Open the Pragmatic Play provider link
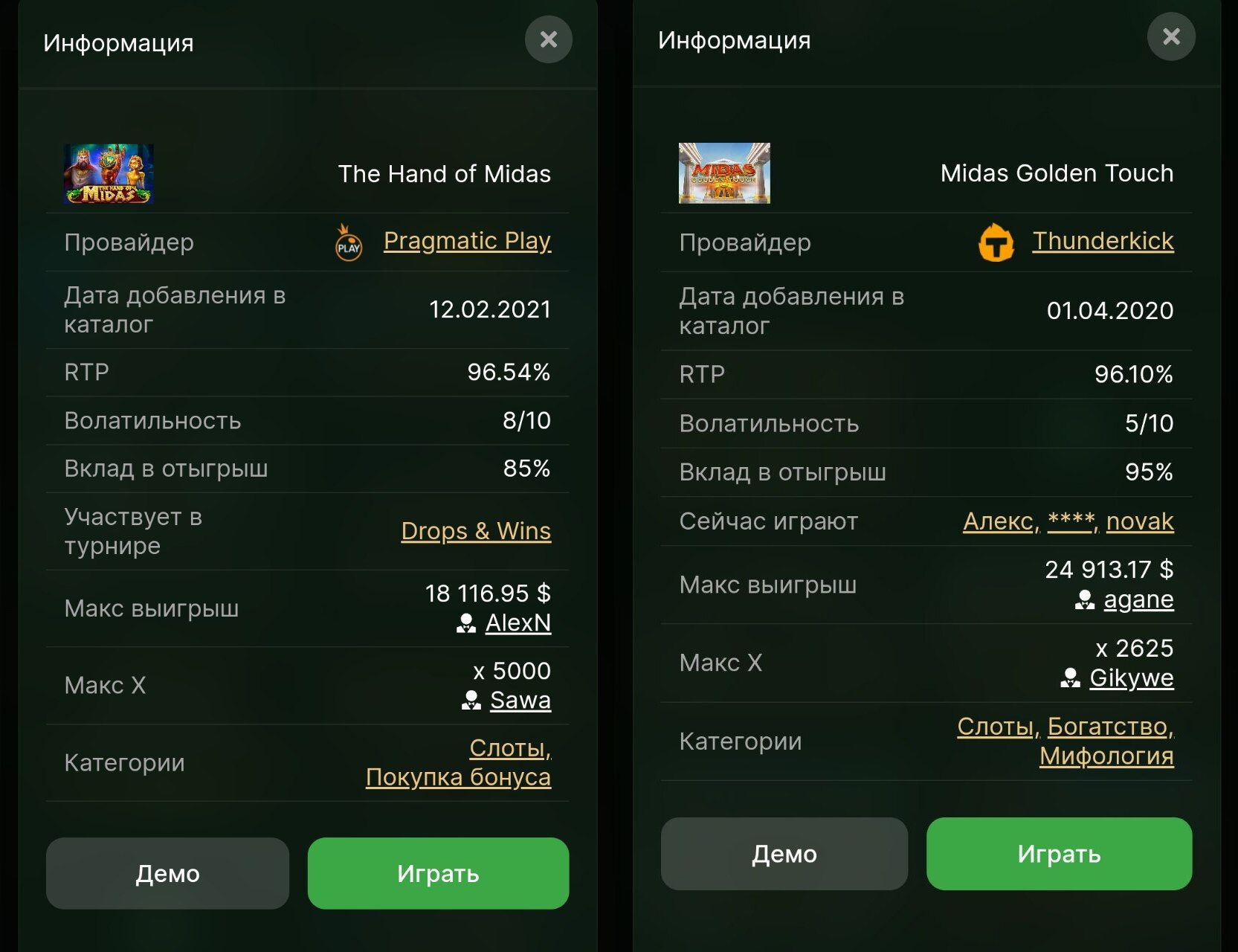 pyautogui.click(x=467, y=241)
